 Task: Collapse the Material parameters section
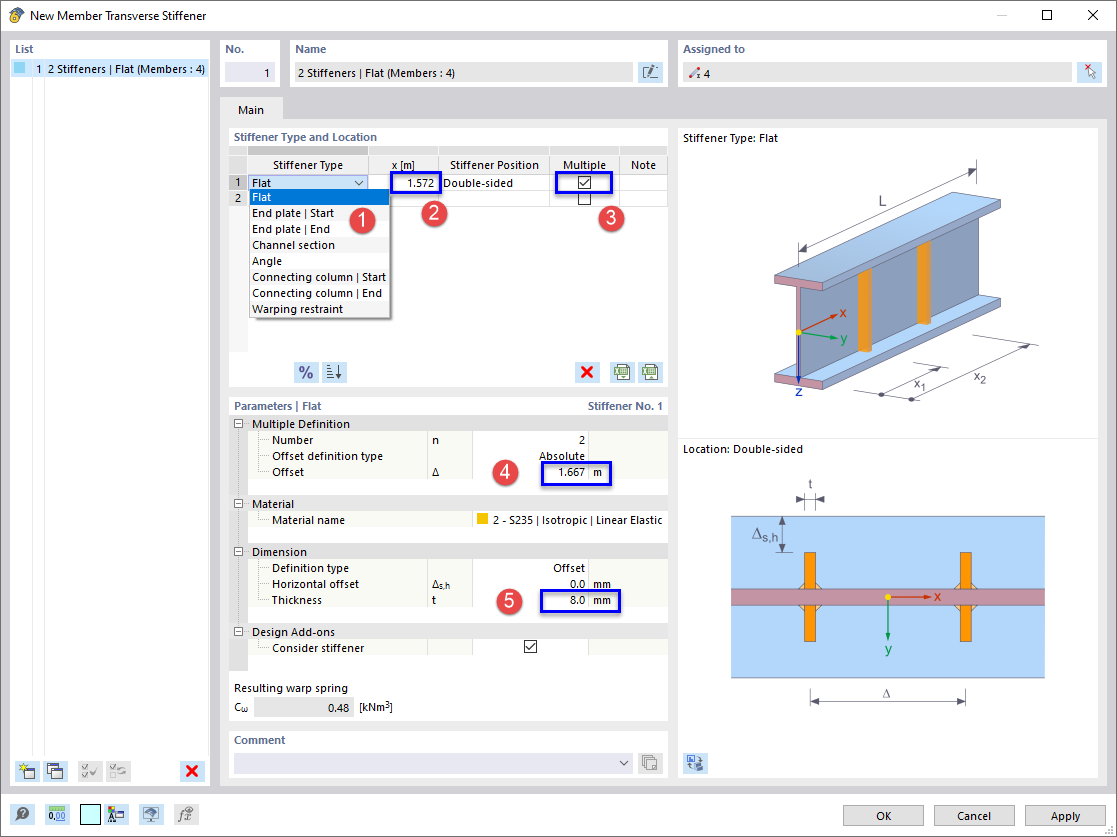[x=238, y=503]
